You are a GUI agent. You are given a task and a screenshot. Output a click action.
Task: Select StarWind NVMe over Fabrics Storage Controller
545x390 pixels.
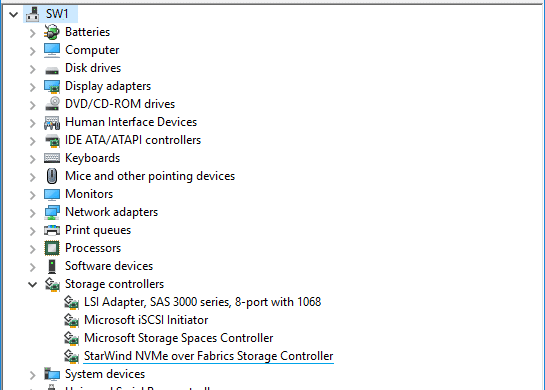click(209, 356)
